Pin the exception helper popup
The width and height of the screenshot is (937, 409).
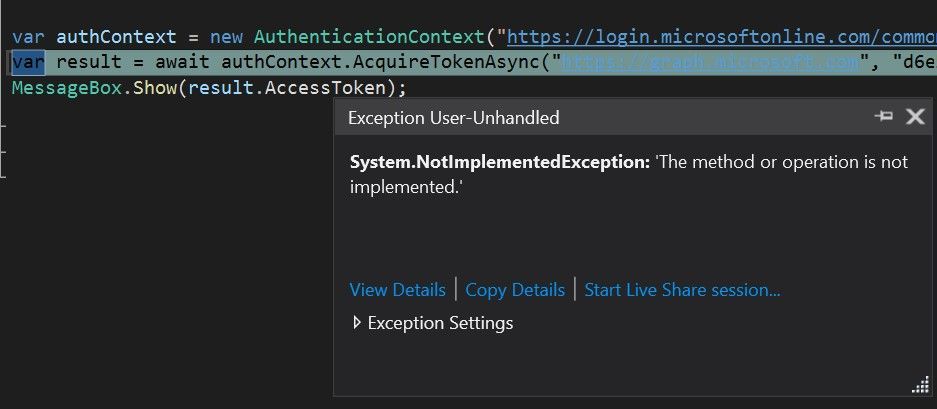pyautogui.click(x=884, y=116)
